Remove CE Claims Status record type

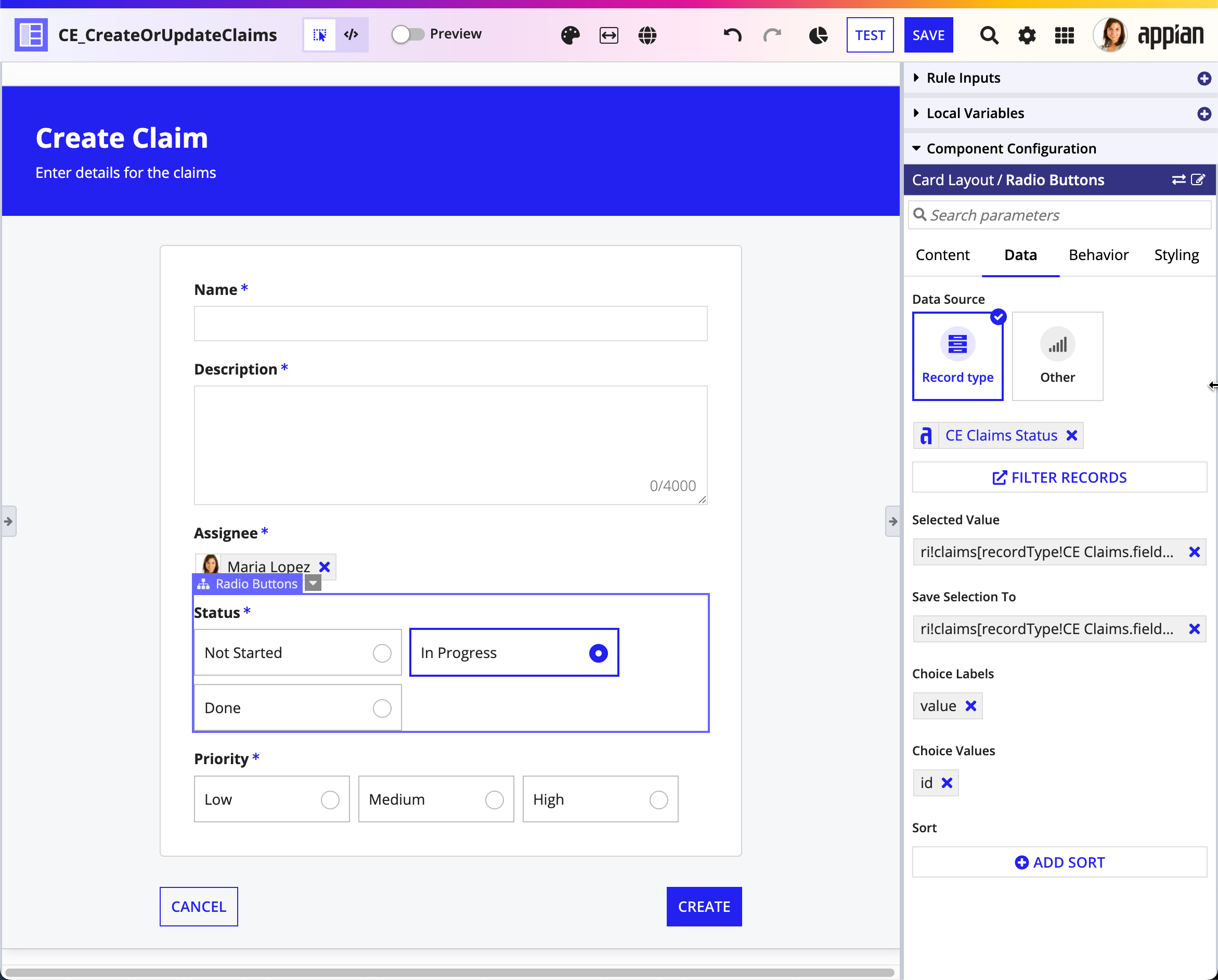(1072, 435)
